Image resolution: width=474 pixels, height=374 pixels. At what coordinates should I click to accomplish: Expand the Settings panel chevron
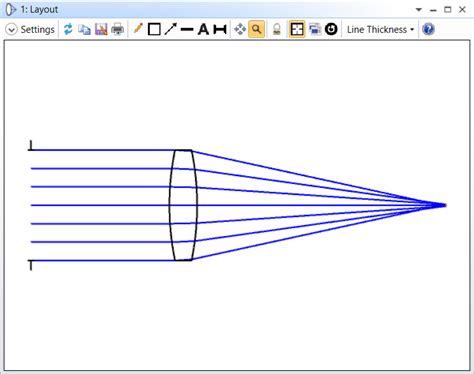click(11, 30)
